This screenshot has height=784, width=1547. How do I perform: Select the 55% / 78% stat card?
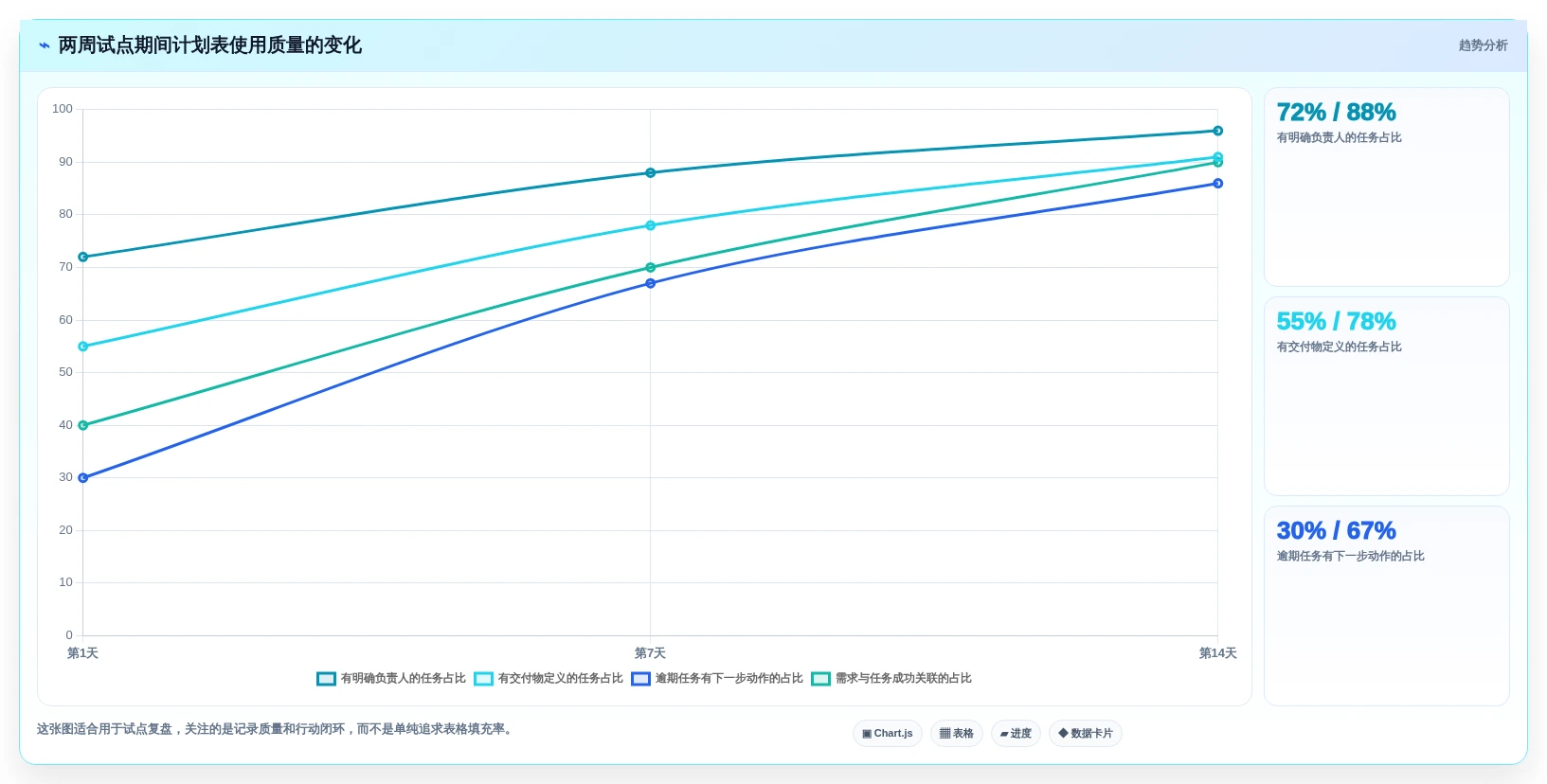[x=1386, y=397]
